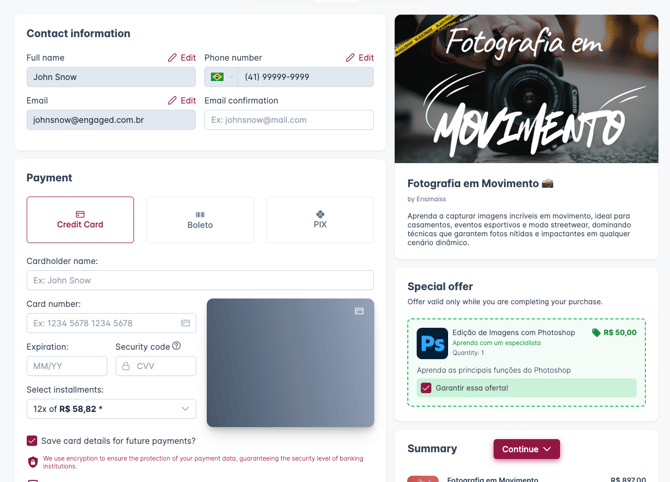The image size is (670, 482).
Task: Click the Security code help question icon
Action: (176, 346)
